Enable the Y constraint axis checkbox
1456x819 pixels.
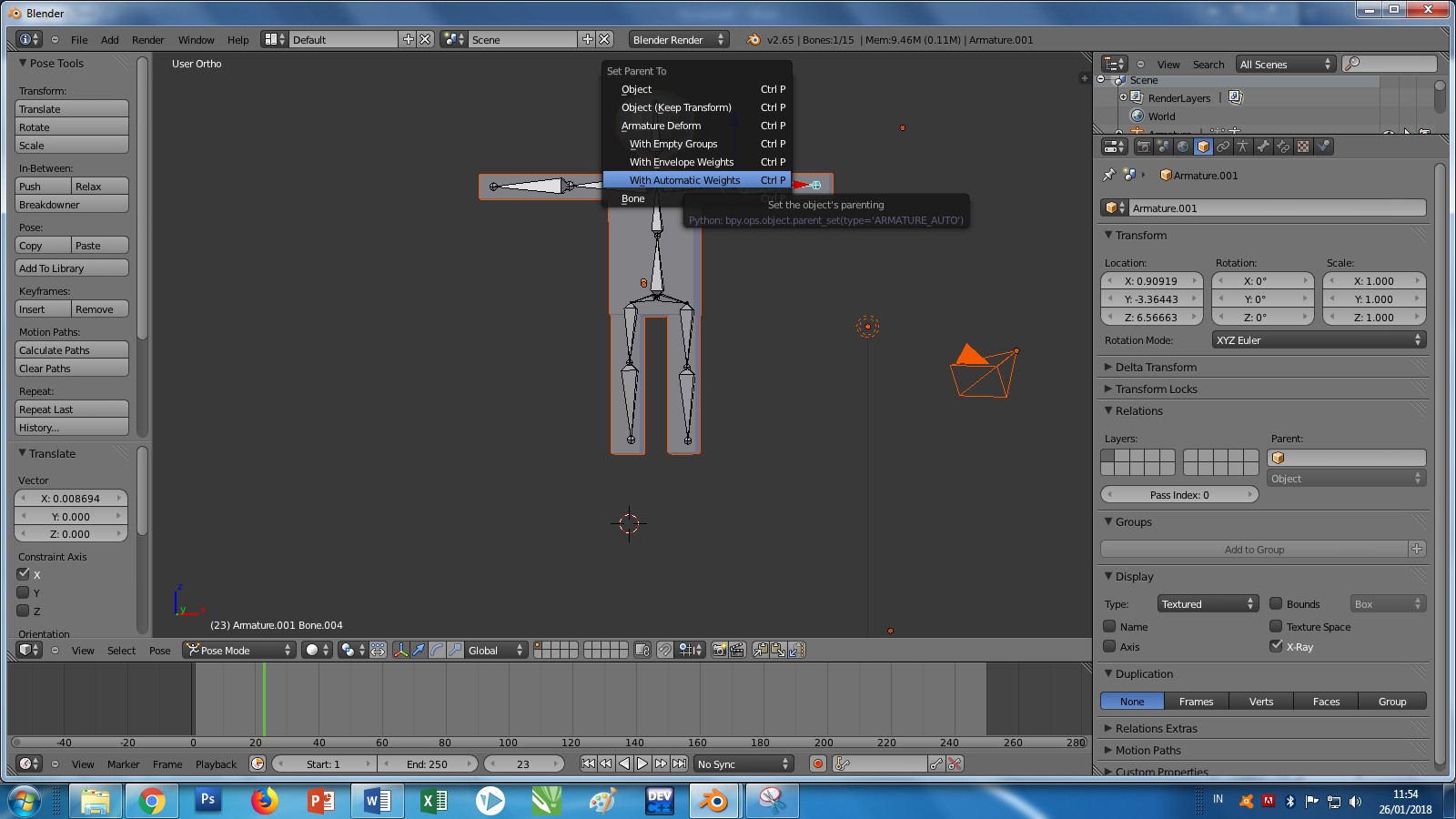click(24, 592)
